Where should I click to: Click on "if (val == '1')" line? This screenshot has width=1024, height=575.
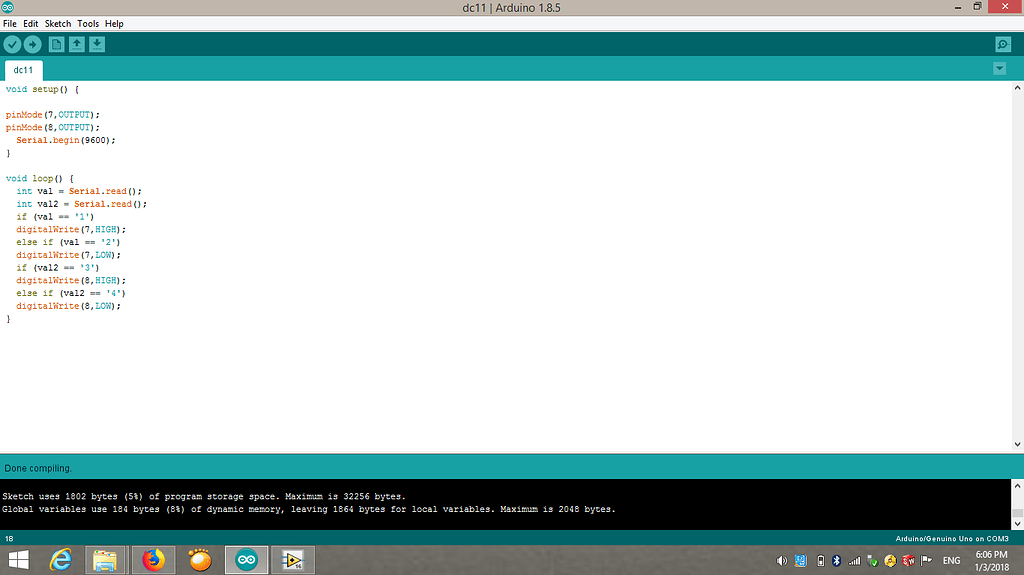tap(56, 217)
